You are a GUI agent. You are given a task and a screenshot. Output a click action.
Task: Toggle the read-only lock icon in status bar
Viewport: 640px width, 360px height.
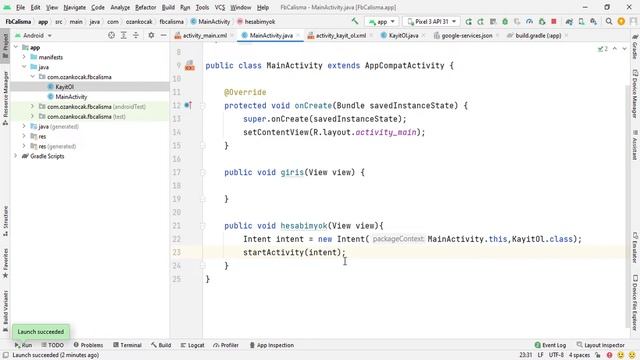pos(598,355)
